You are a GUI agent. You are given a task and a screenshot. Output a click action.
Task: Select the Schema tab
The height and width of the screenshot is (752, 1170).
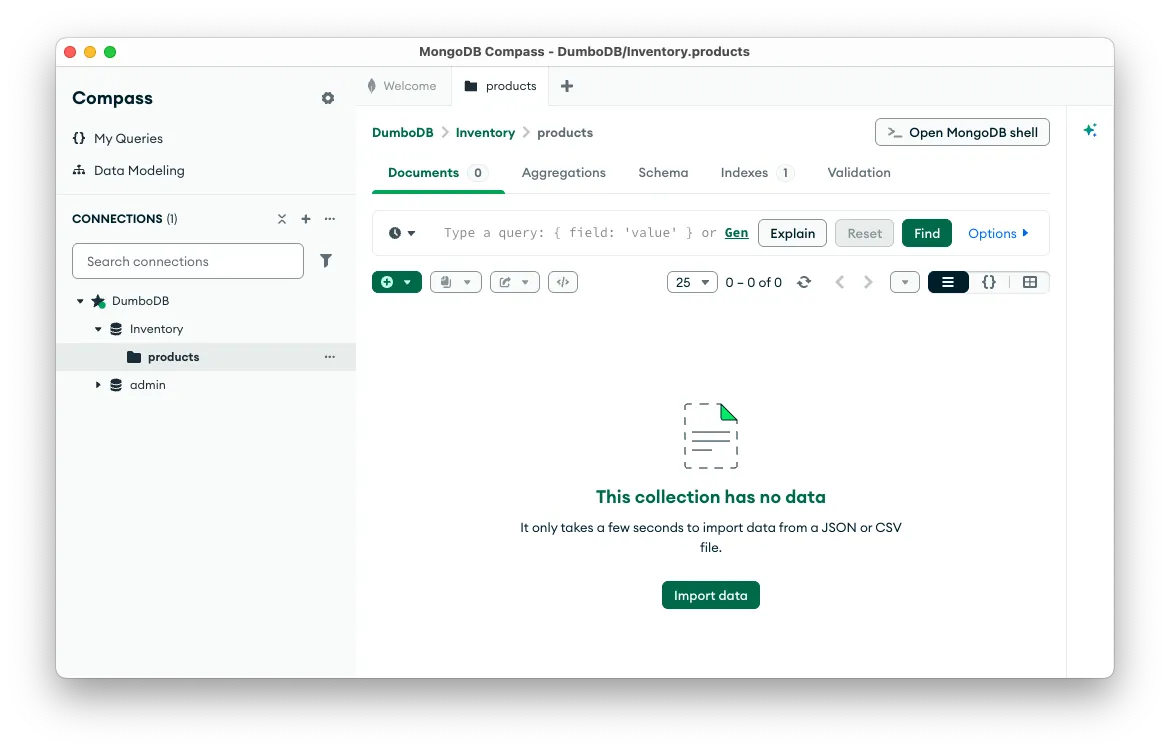(663, 172)
